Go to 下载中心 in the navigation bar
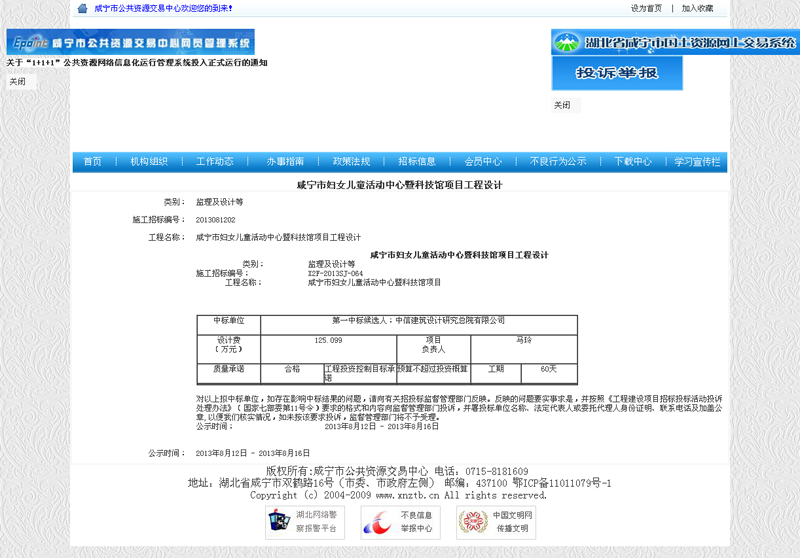This screenshot has height=558, width=800. (632, 162)
